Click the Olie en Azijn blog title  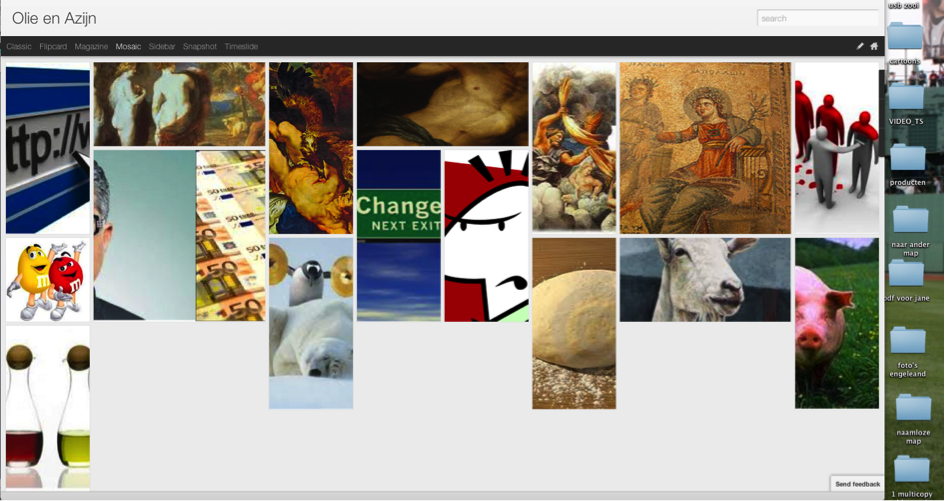tap(54, 19)
